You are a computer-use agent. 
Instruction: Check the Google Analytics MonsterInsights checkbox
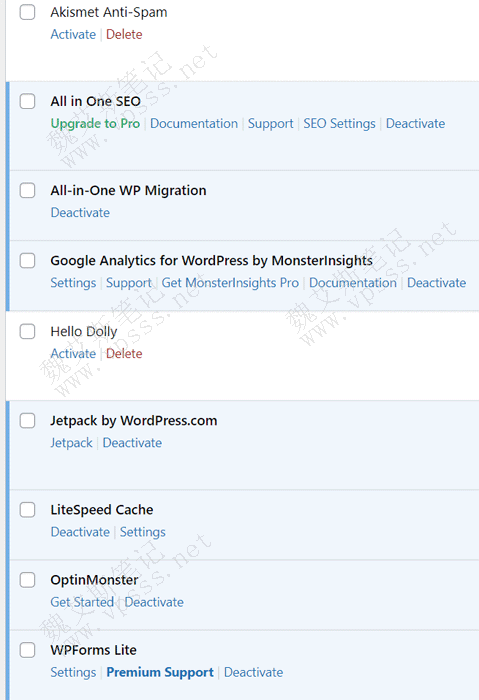(x=27, y=261)
